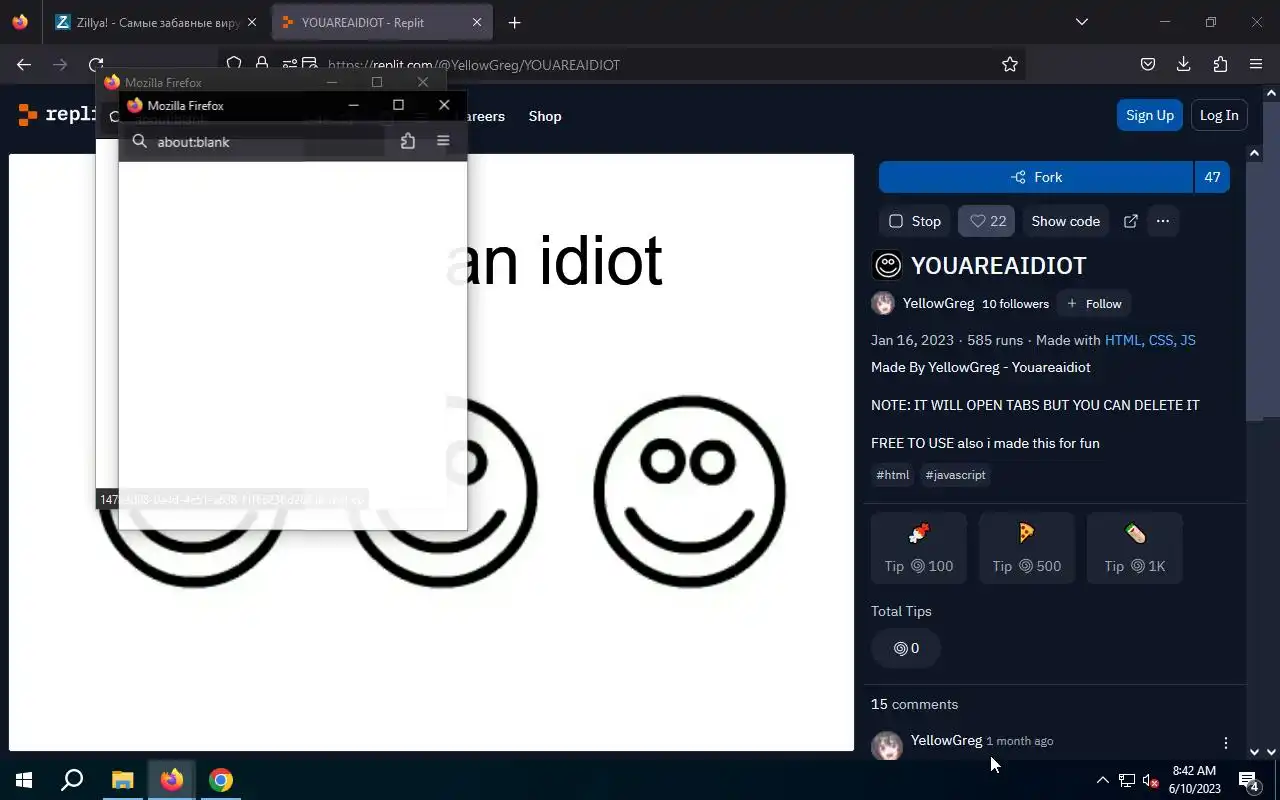The width and height of the screenshot is (1280, 800).
Task: Open the Downloads panel
Action: click(1184, 64)
